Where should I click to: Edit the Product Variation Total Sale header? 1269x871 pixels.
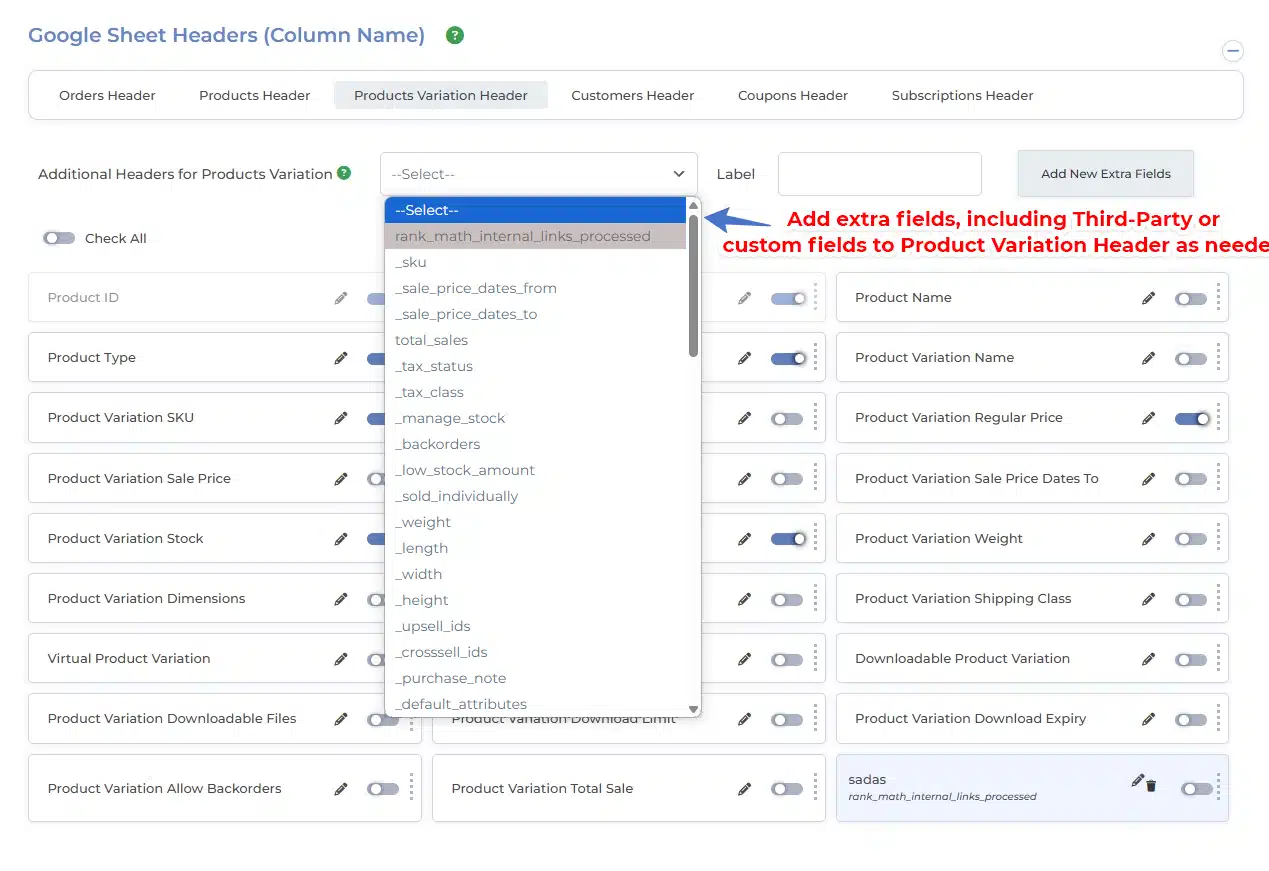[744, 789]
